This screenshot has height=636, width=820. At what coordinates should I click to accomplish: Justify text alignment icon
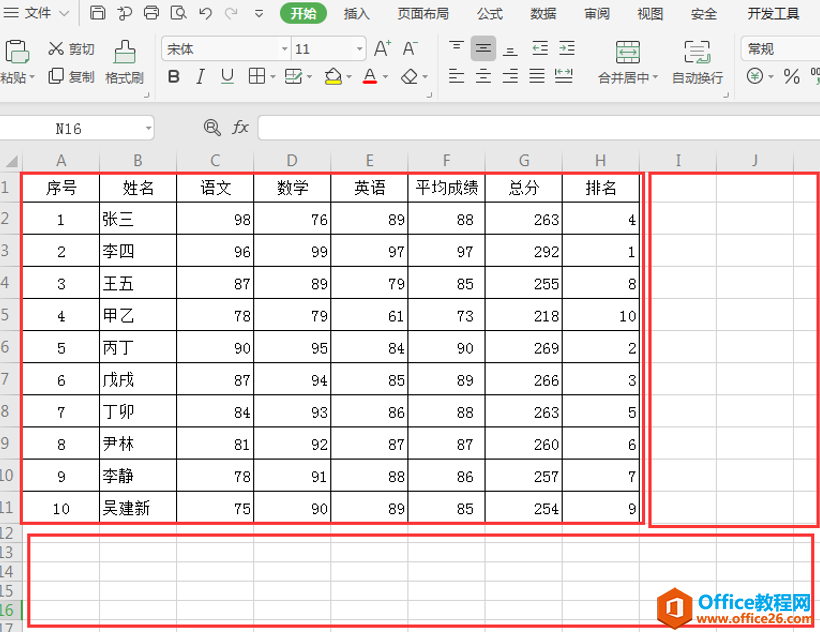coord(537,76)
